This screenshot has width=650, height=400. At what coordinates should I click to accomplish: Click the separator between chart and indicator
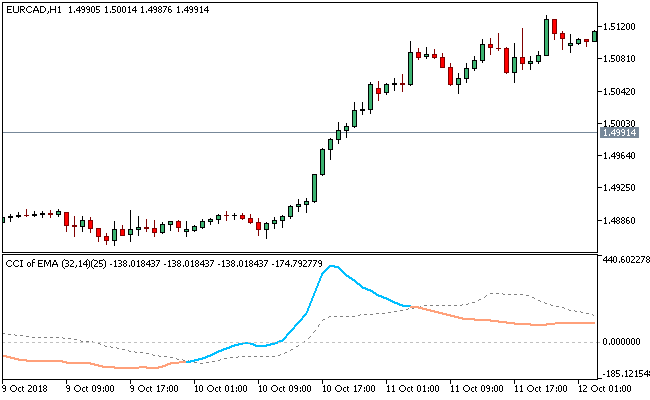(300, 252)
